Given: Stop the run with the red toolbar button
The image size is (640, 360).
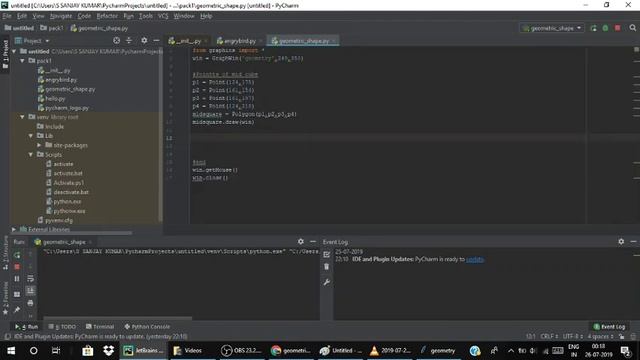Looking at the screenshot, I should coord(618,28).
